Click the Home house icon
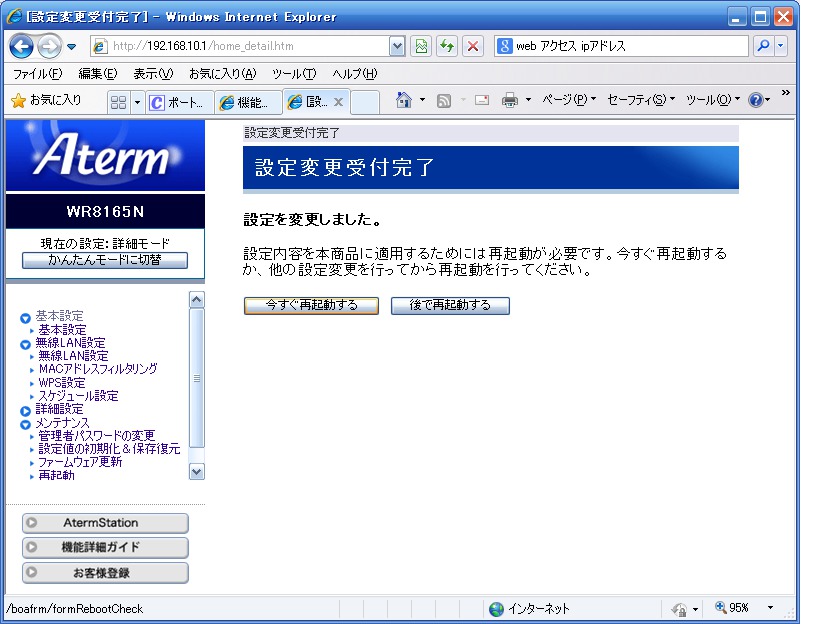This screenshot has height=624, width=822. point(404,100)
